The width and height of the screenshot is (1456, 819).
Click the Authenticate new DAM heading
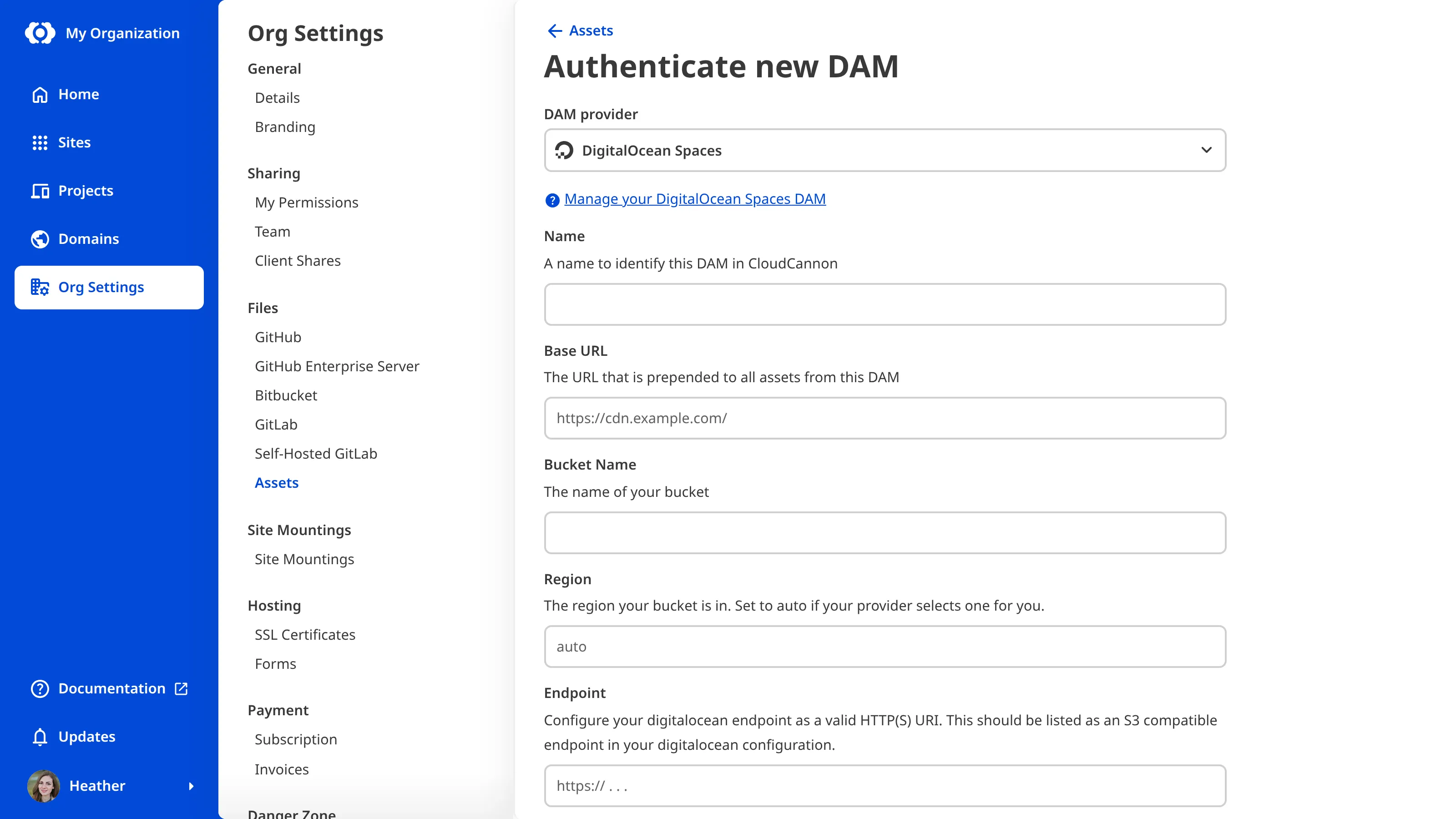click(721, 66)
